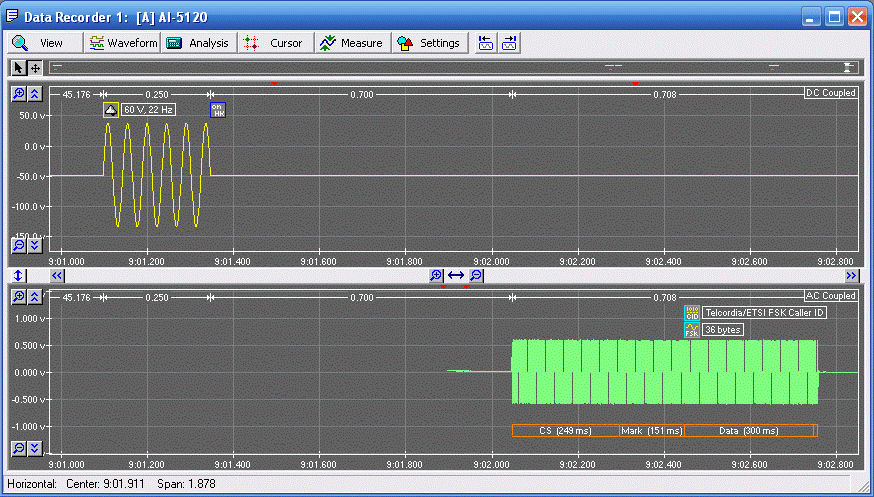
Task: Click the previous marker toolbar icon
Action: point(486,43)
